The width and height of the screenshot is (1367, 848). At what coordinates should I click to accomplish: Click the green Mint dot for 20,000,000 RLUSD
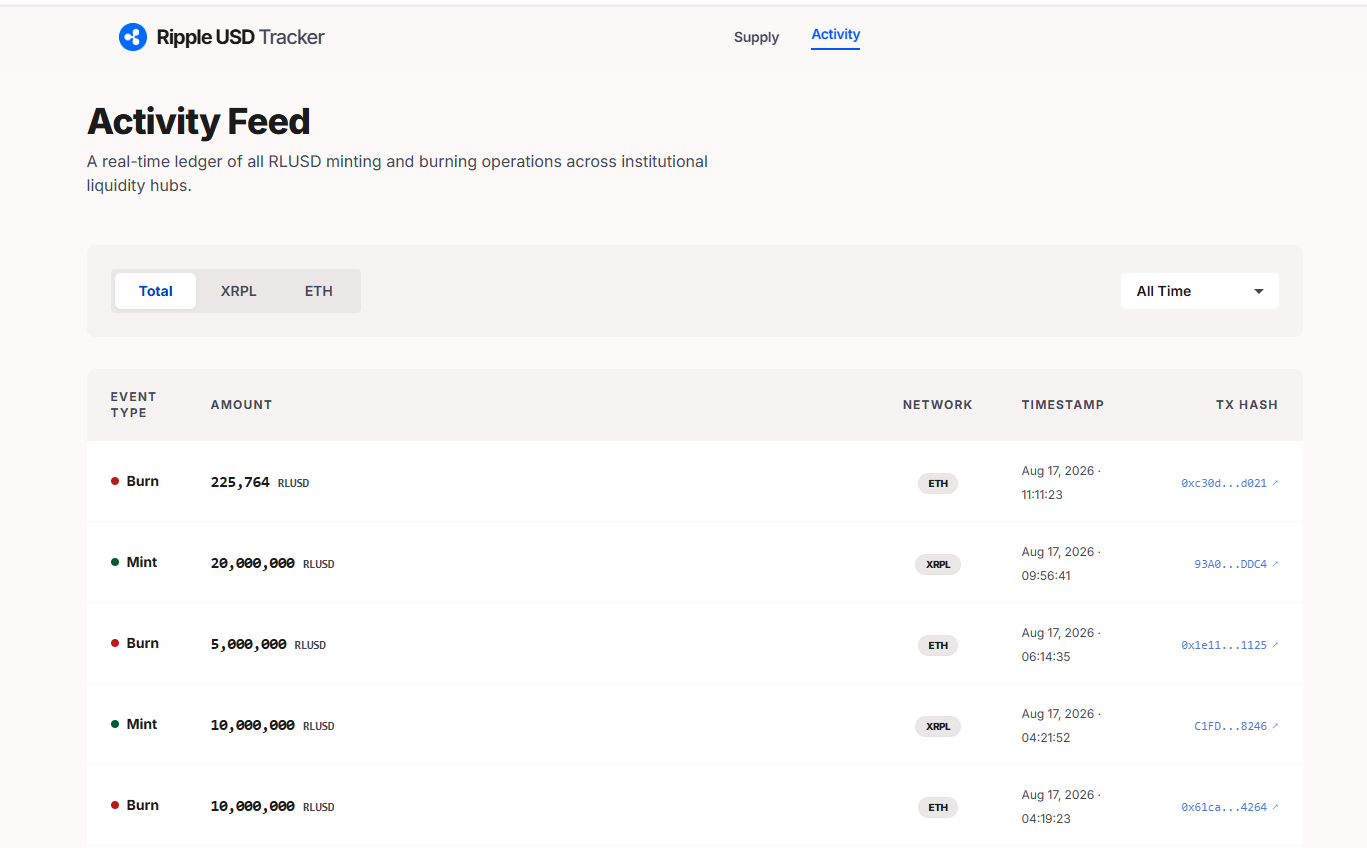115,562
